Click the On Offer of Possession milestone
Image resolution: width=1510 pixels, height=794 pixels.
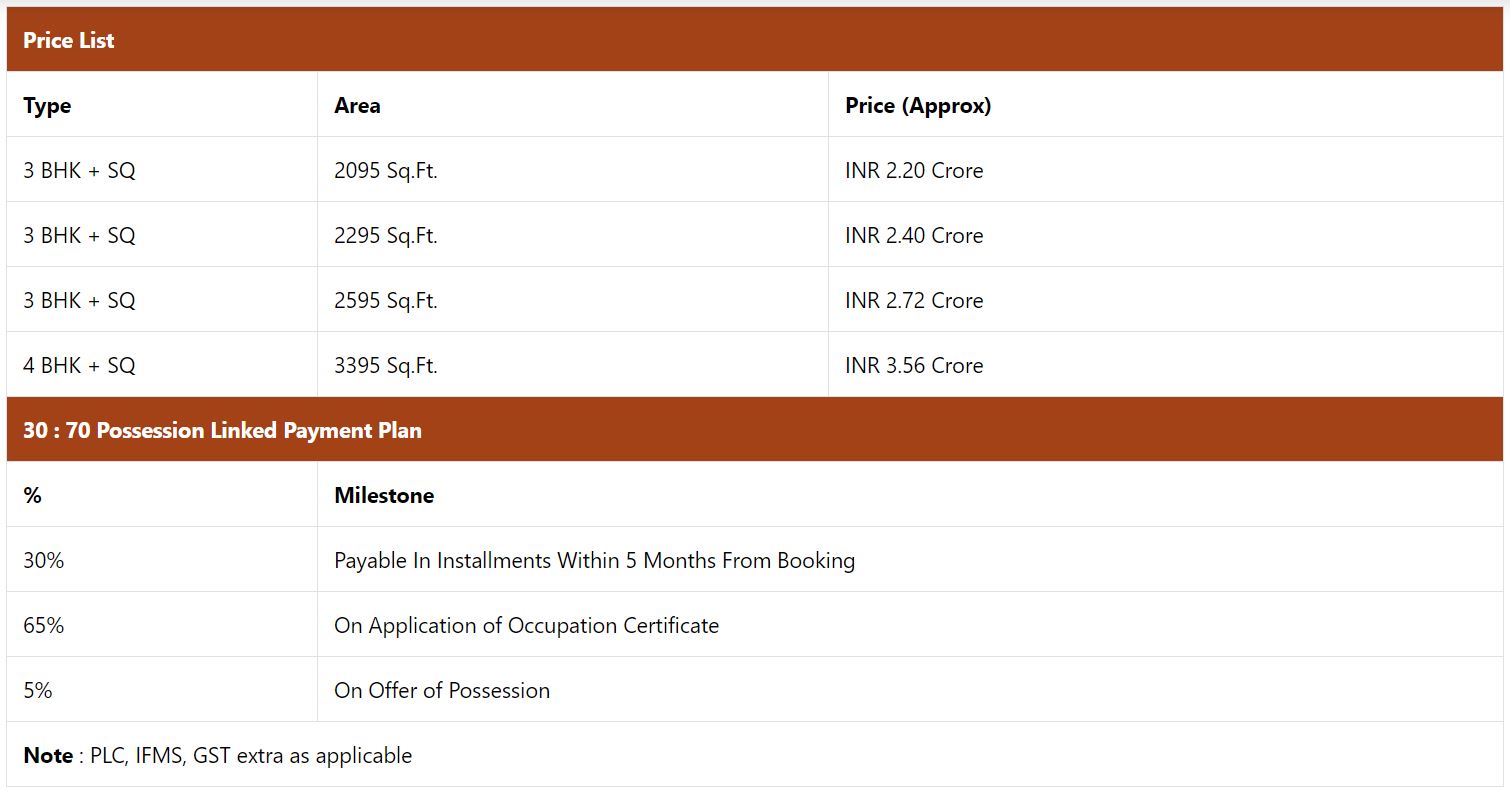tap(441, 690)
